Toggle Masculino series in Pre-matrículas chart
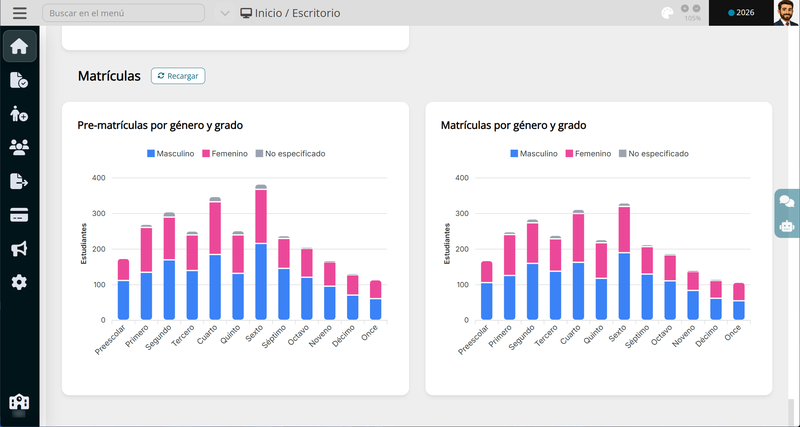This screenshot has height=427, width=800. (170, 154)
